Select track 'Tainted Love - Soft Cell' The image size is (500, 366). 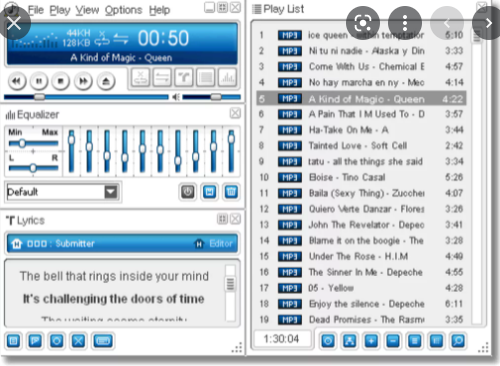click(361, 146)
